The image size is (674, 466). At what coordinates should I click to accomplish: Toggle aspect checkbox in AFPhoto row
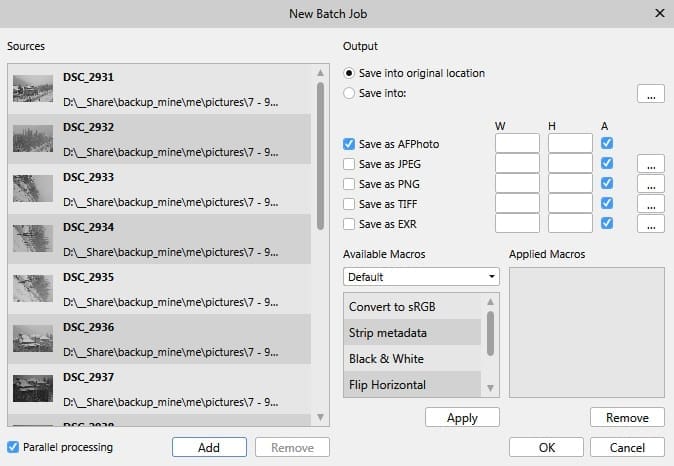[607, 143]
